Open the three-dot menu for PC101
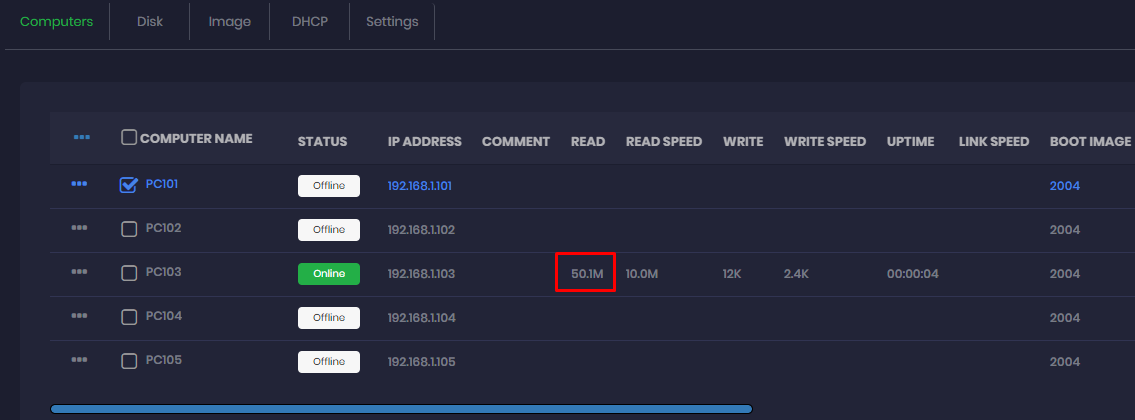The width and height of the screenshot is (1135, 420). 79,185
